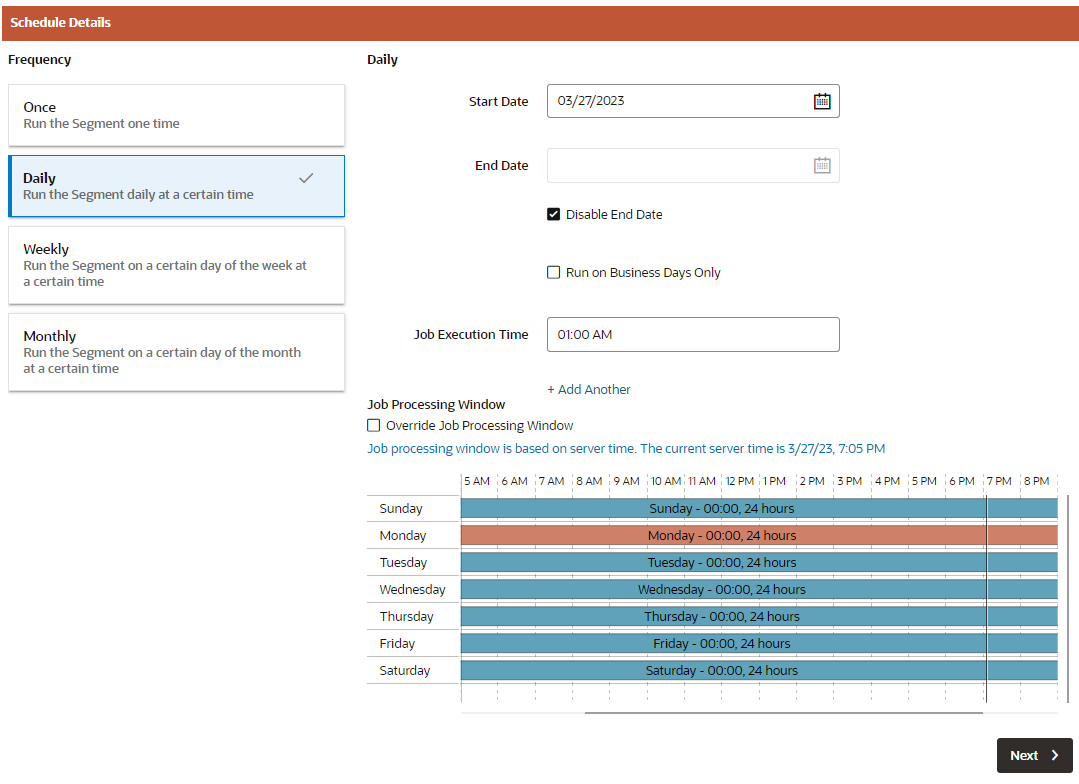Select the Sunday 24 hours window bar

(x=759, y=509)
